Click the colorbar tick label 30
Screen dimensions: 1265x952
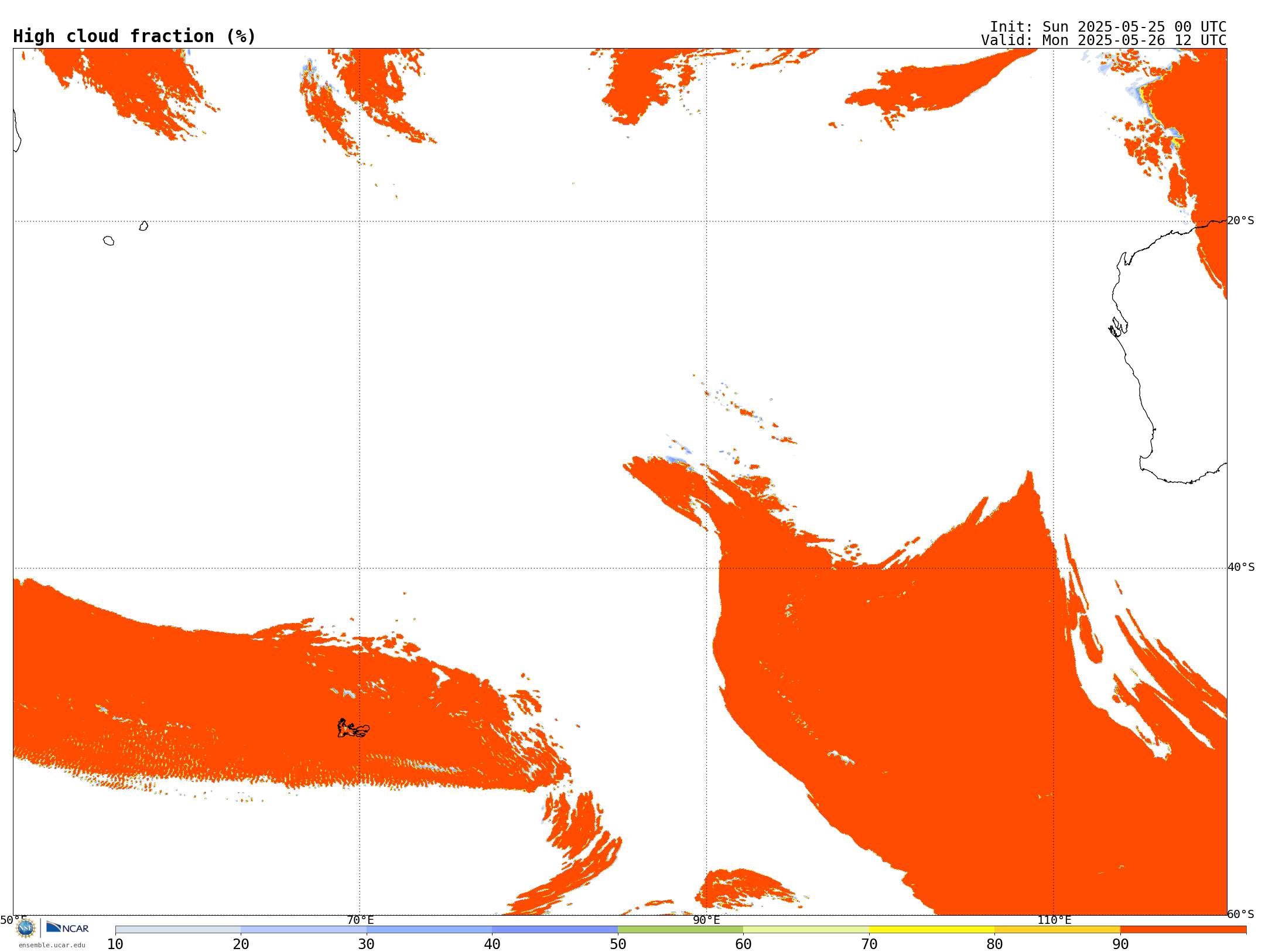[366, 944]
